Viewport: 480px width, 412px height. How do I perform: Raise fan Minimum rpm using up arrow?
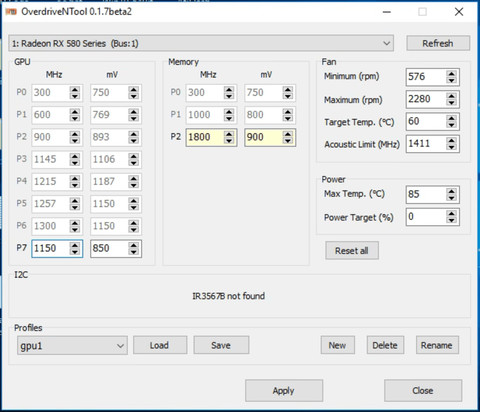coord(451,74)
